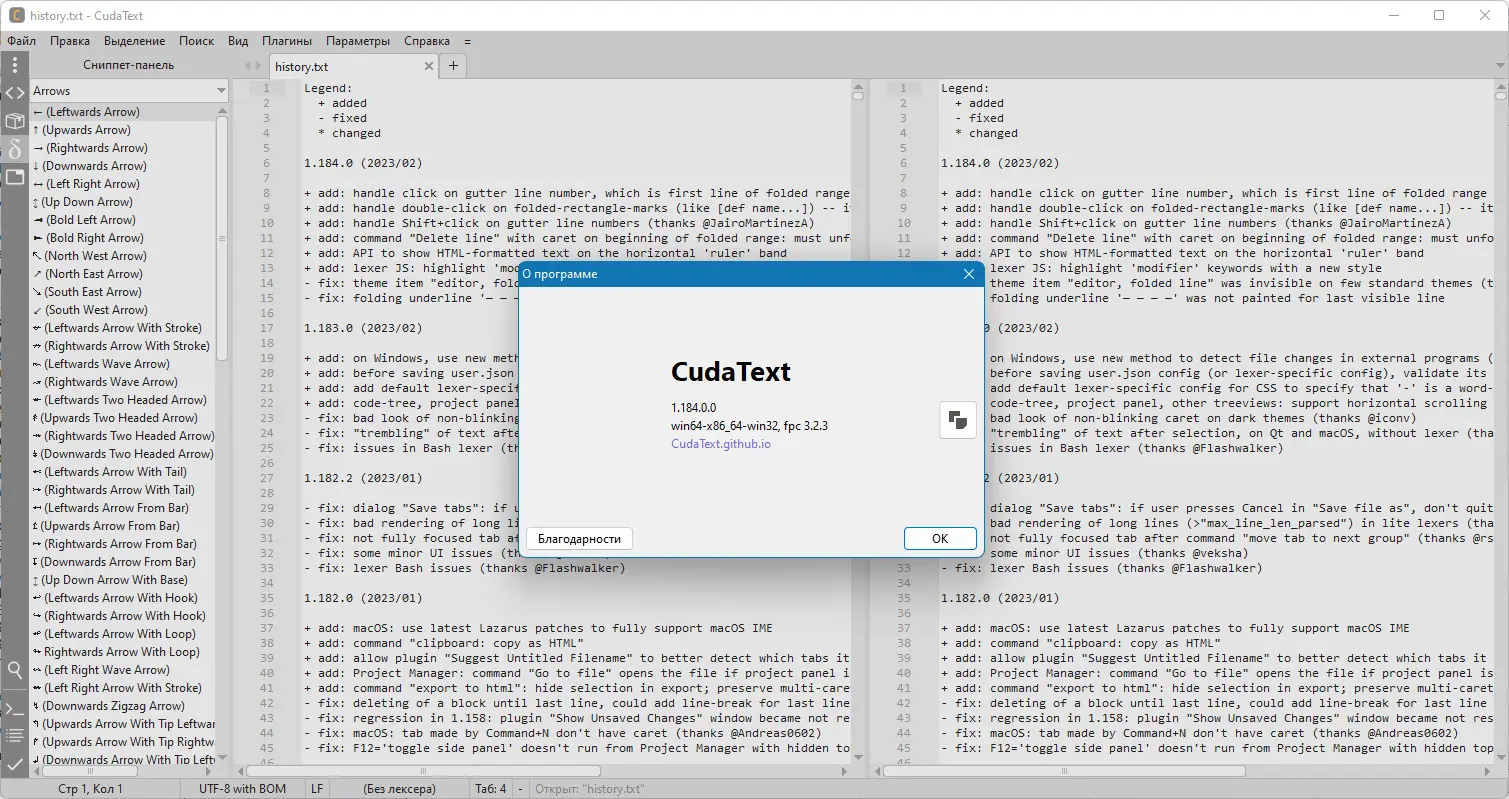Click right editor vertical scrollbar thumb
1509x799 pixels.
pyautogui.click(x=1500, y=95)
